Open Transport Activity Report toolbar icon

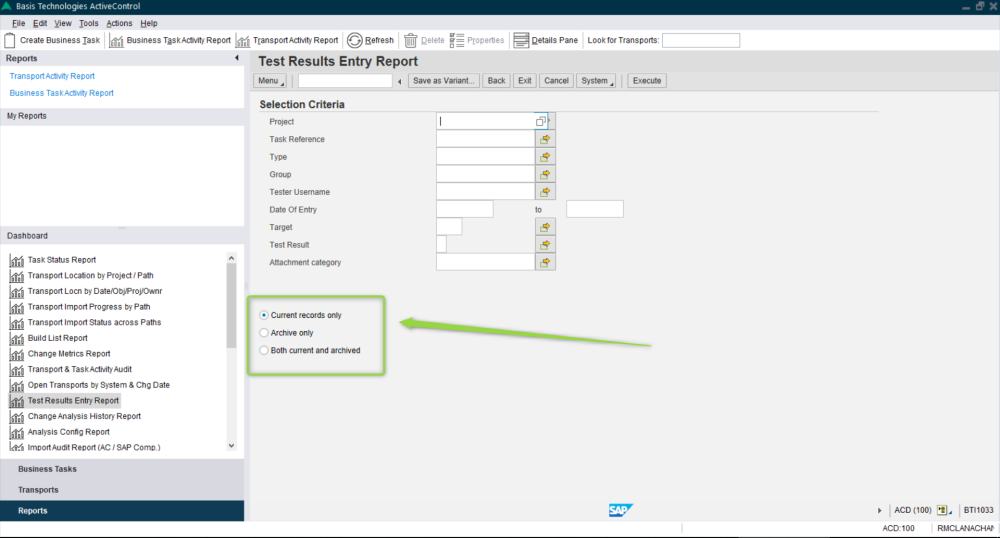point(243,41)
